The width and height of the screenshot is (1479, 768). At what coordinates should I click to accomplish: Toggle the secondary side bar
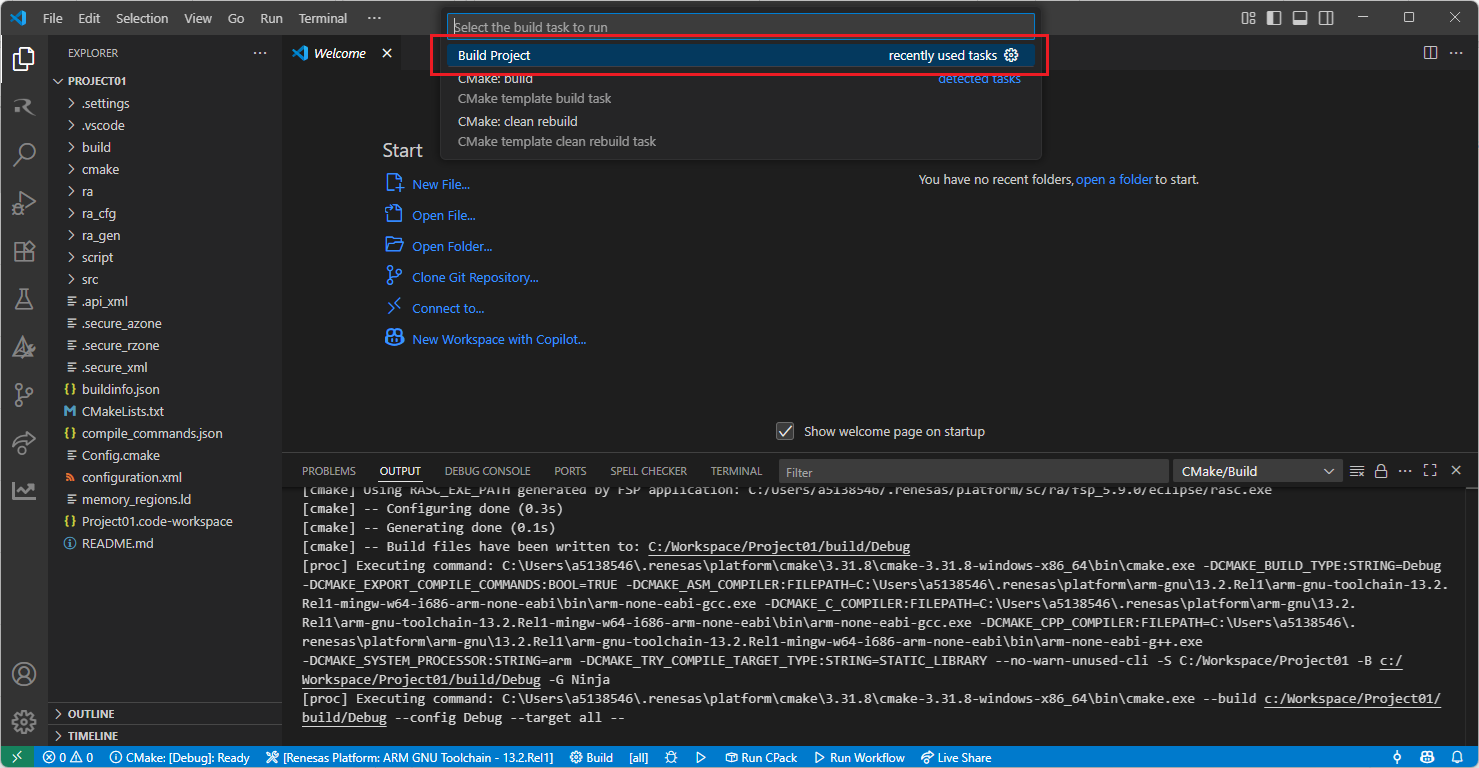(1326, 18)
